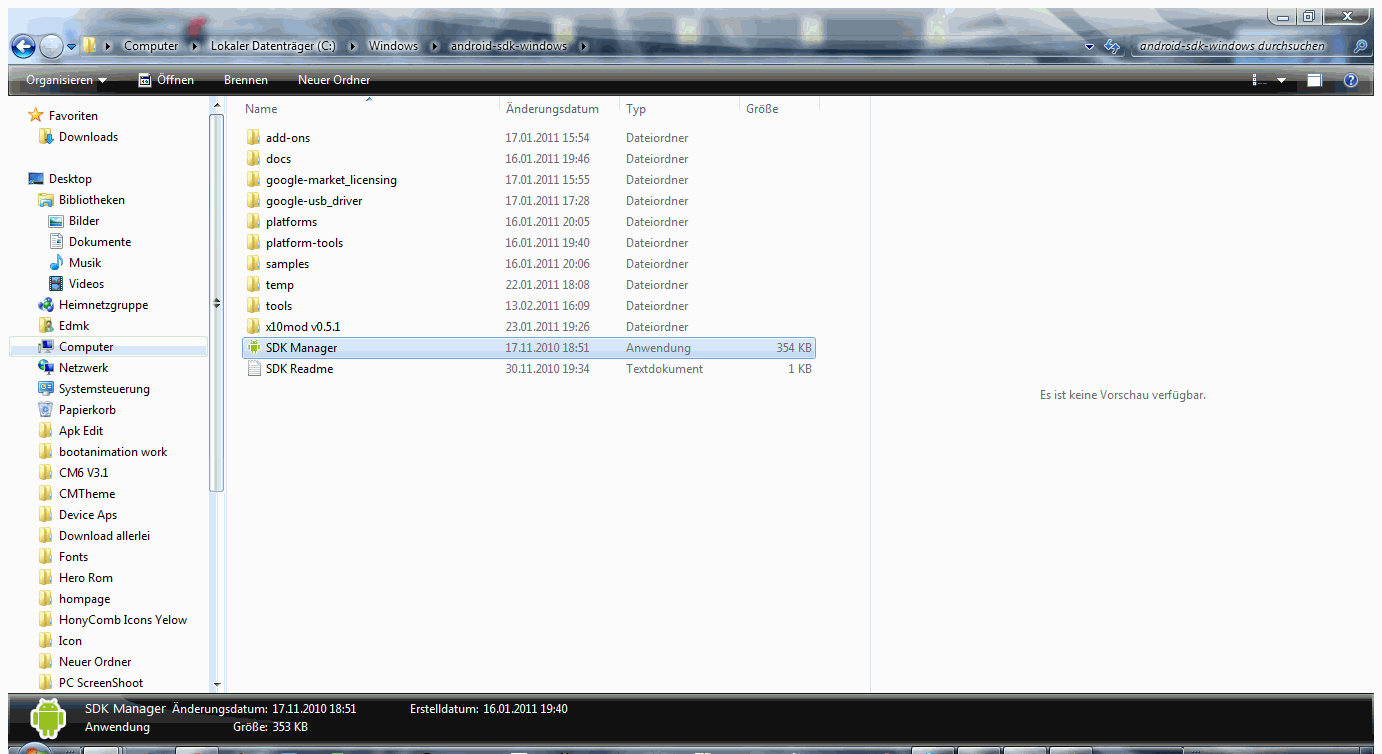Open the Organisieren menu
Viewport: 1382px width, 754px height.
coord(66,80)
